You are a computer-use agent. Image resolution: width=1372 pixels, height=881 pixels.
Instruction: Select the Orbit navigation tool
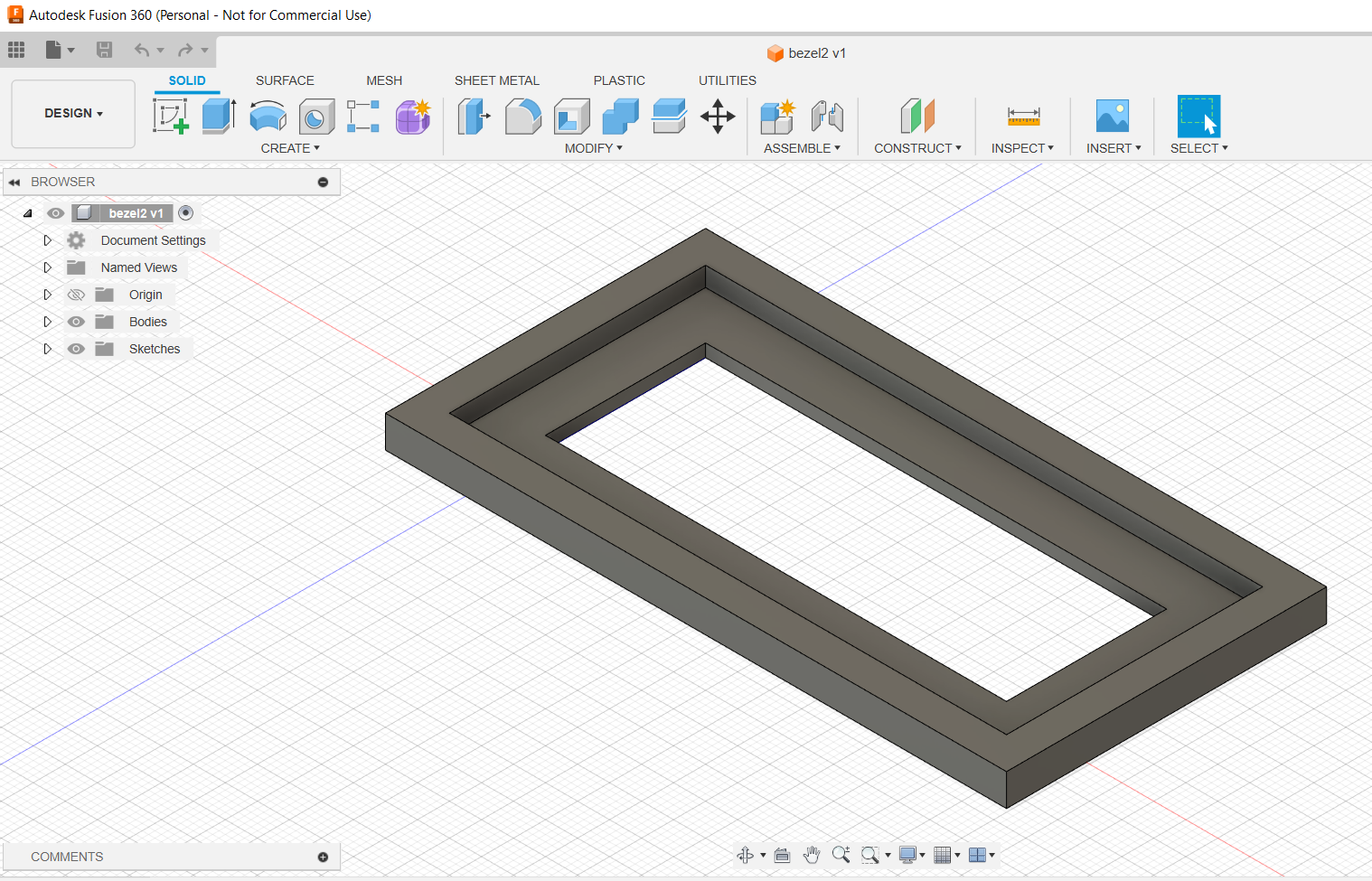tap(746, 855)
